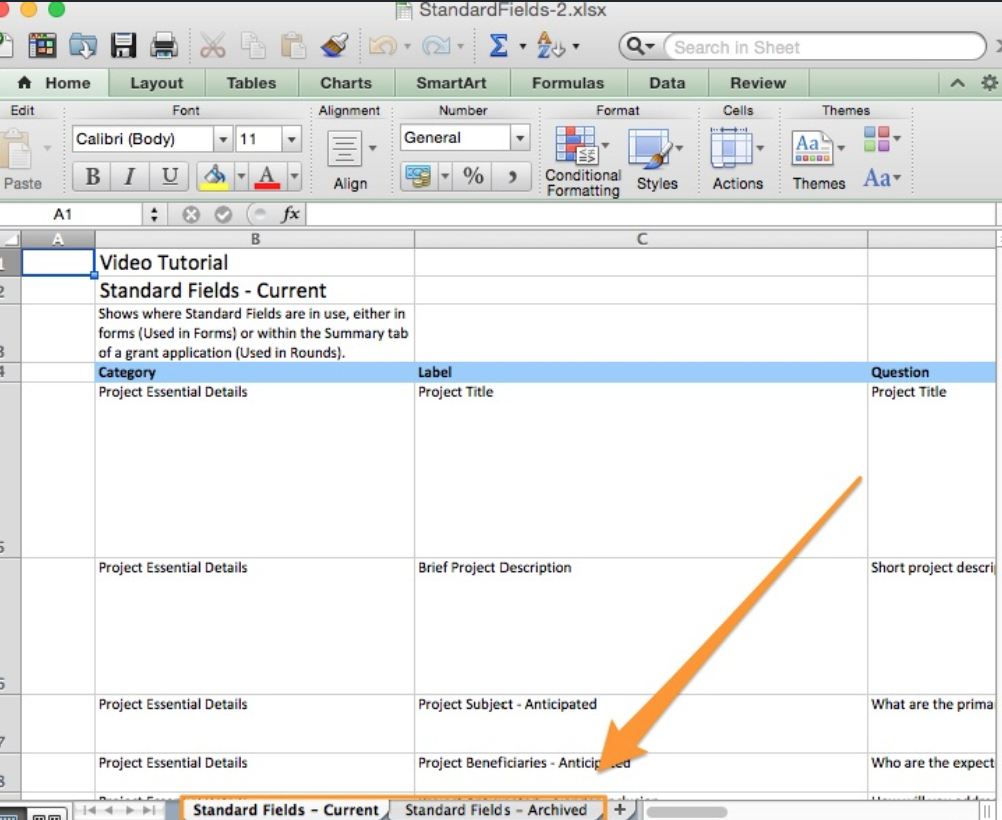Click the yellow fill color swatch

click(213, 177)
